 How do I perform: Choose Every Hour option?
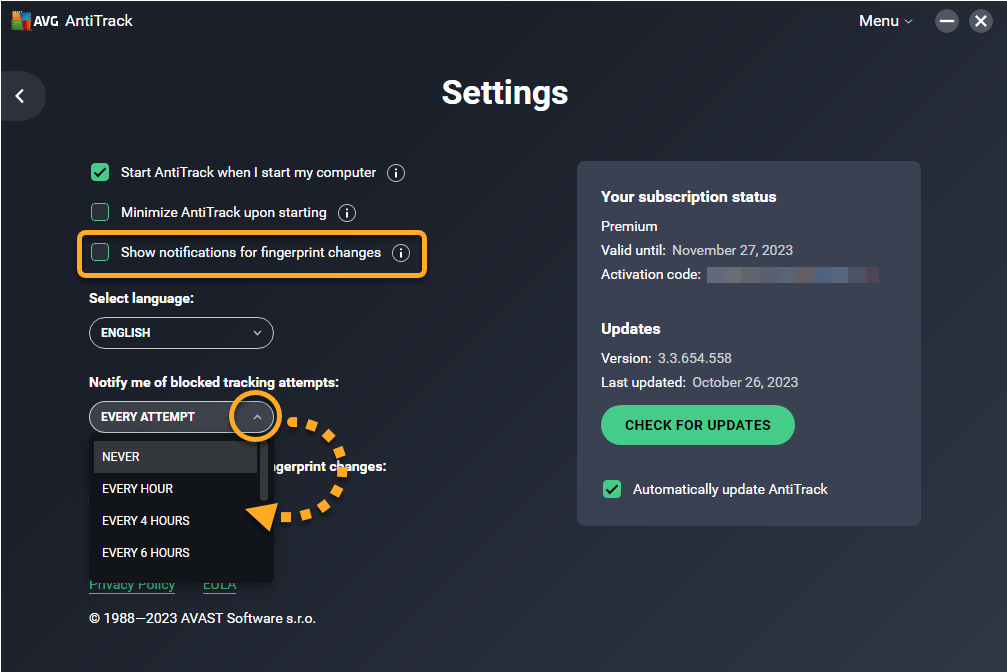point(175,489)
